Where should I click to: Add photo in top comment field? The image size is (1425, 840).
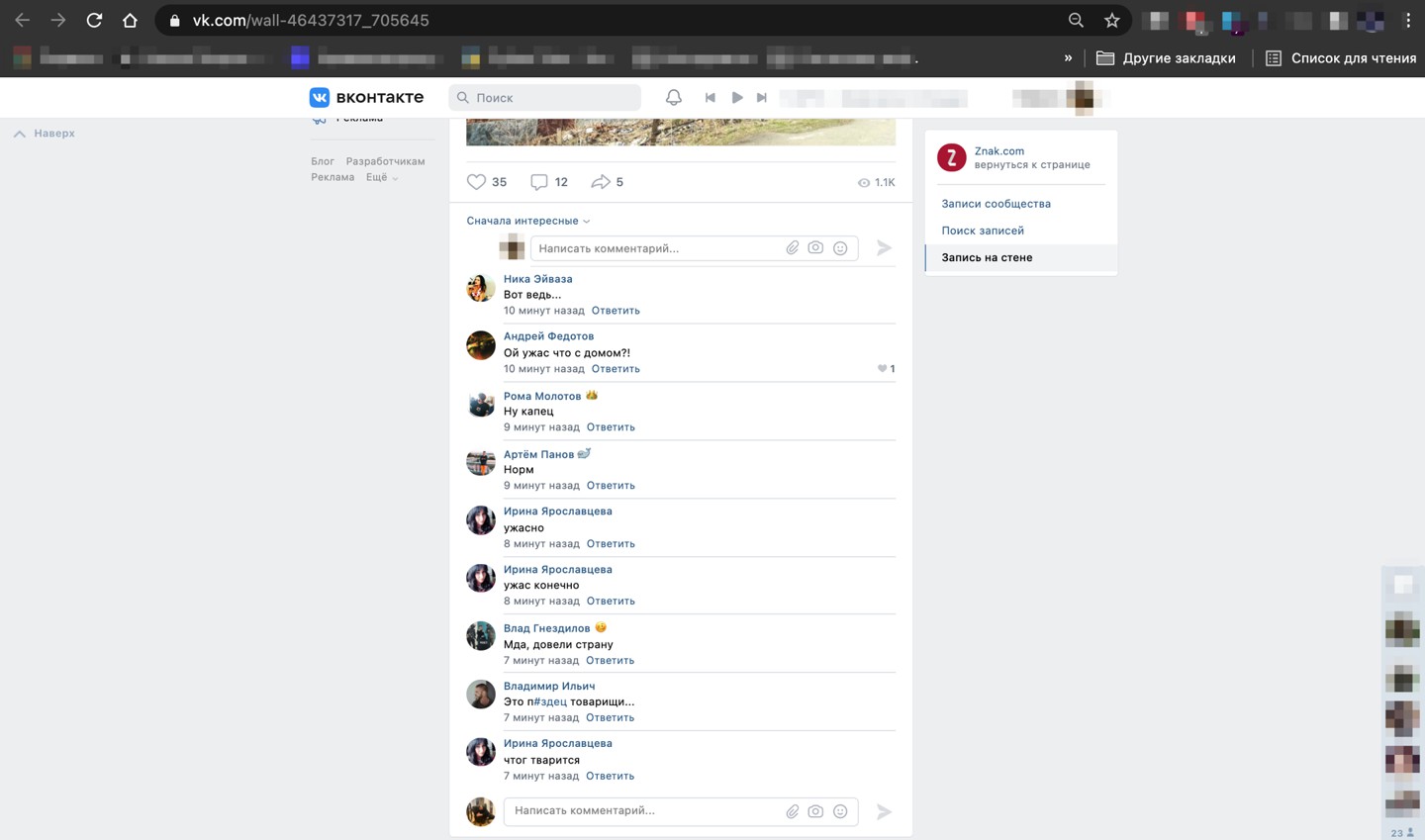pyautogui.click(x=815, y=248)
